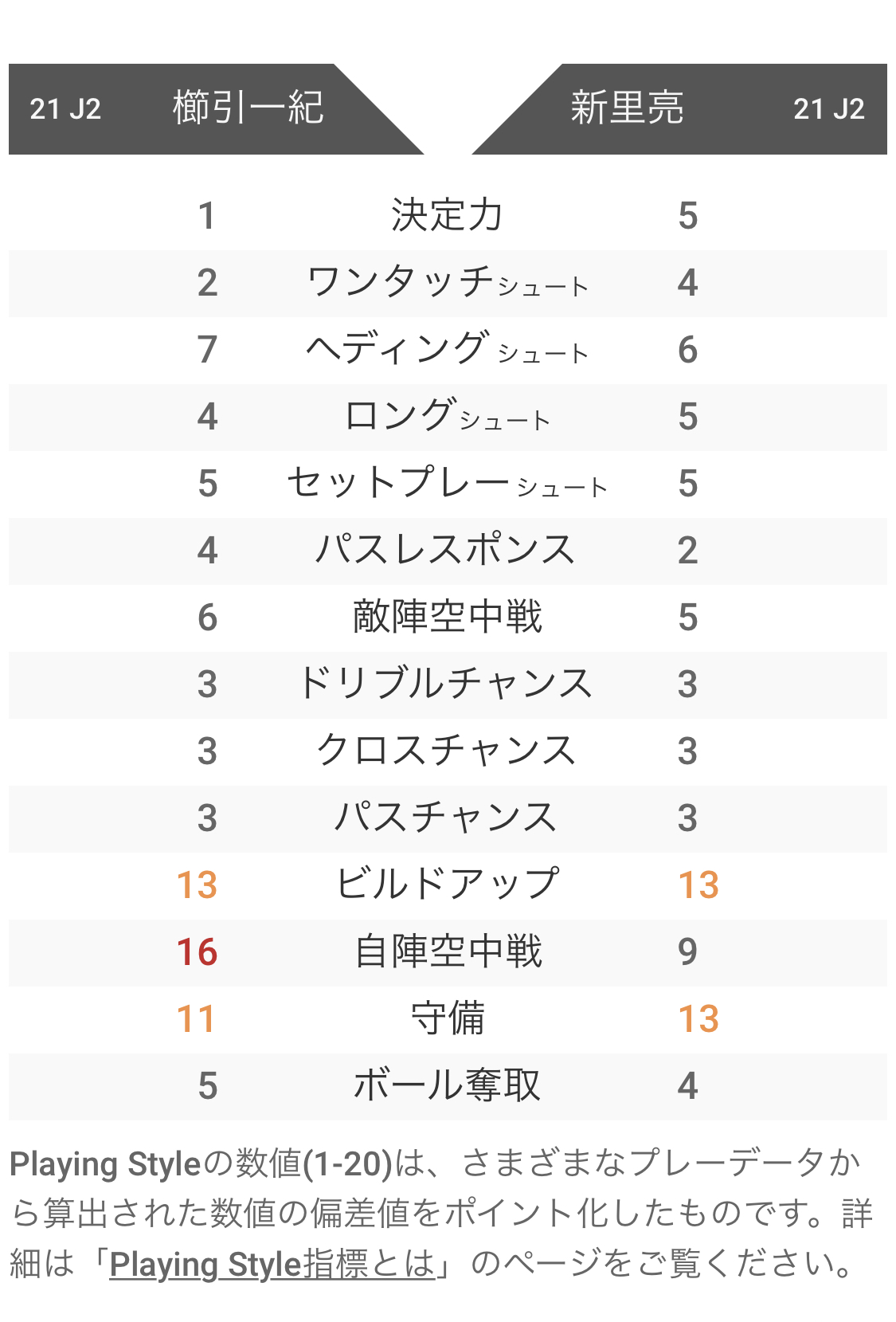Image resolution: width=896 pixels, height=1322 pixels.
Task: Click the 決定力 stat row label
Action: point(447,216)
